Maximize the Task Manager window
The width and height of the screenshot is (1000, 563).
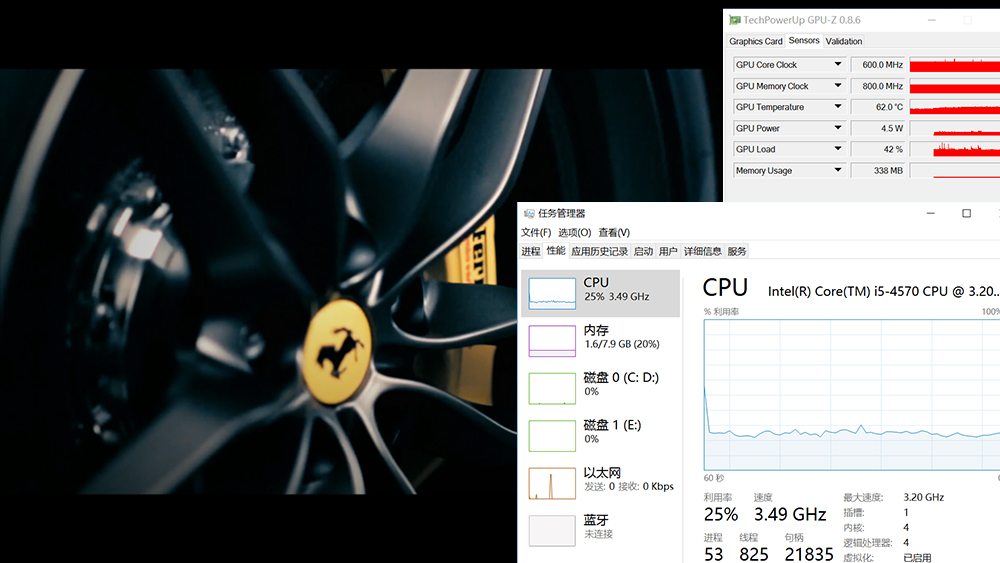click(x=966, y=213)
